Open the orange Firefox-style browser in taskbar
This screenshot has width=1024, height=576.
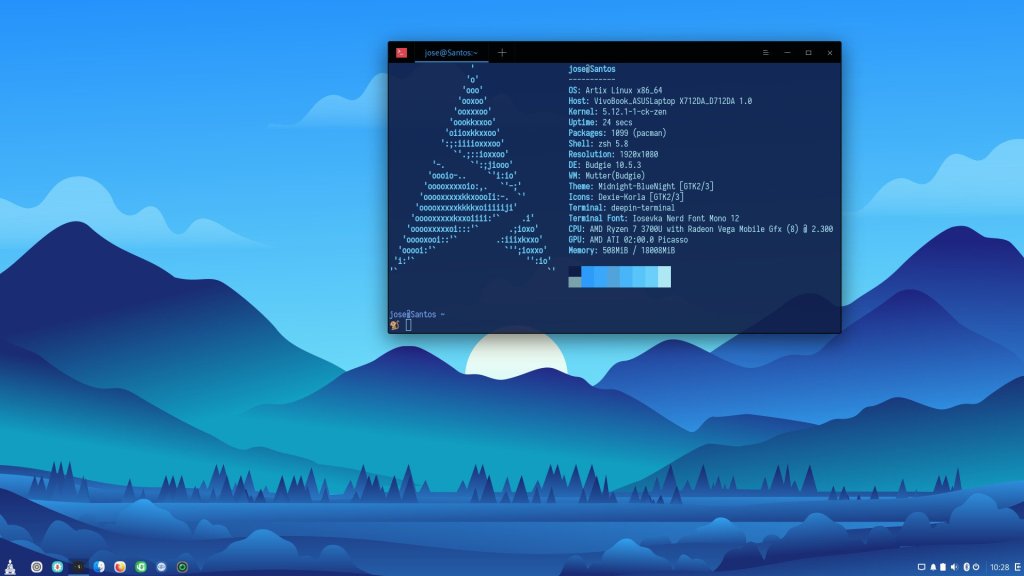point(120,567)
